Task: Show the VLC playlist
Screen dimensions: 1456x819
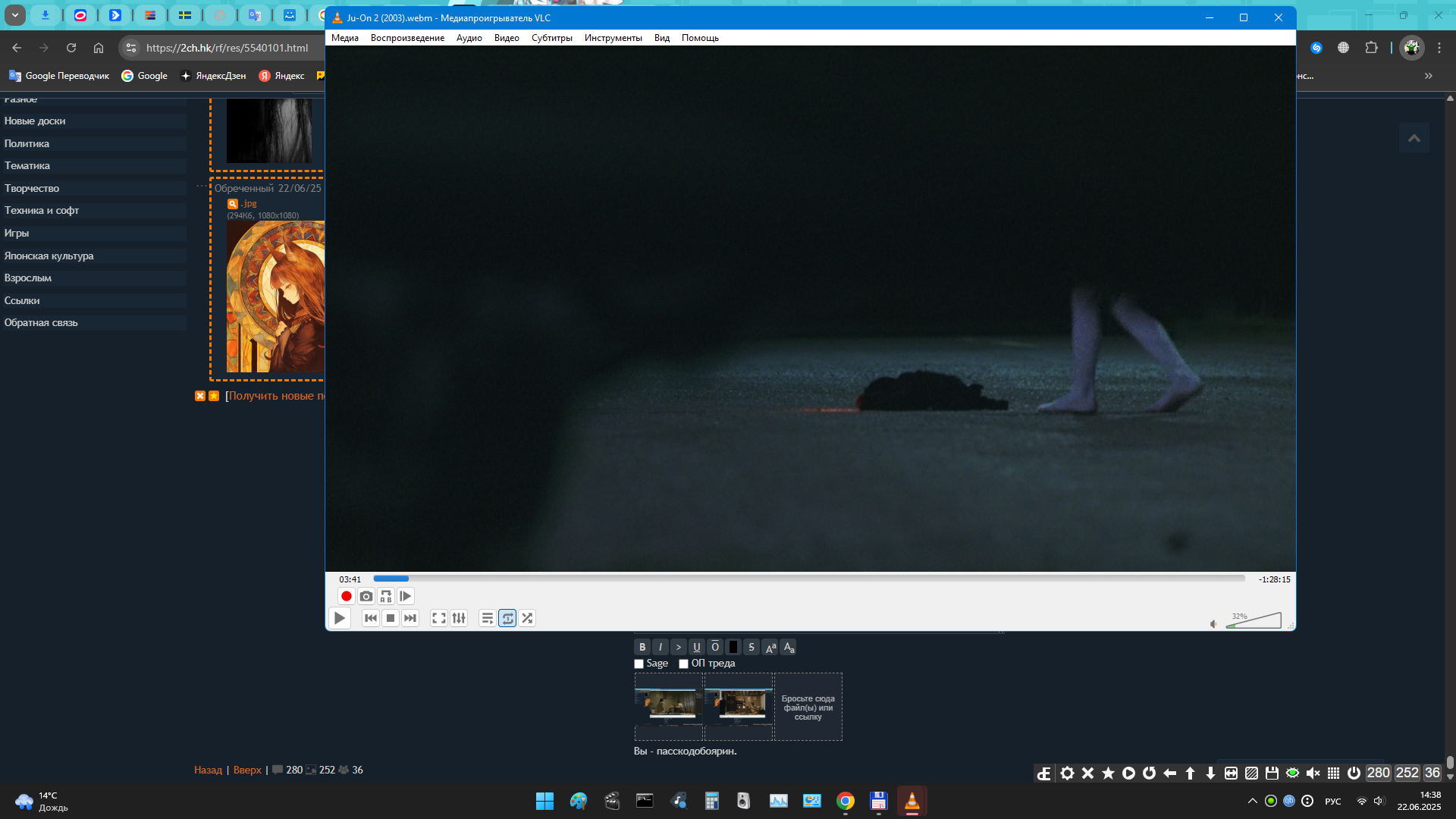Action: [x=488, y=618]
